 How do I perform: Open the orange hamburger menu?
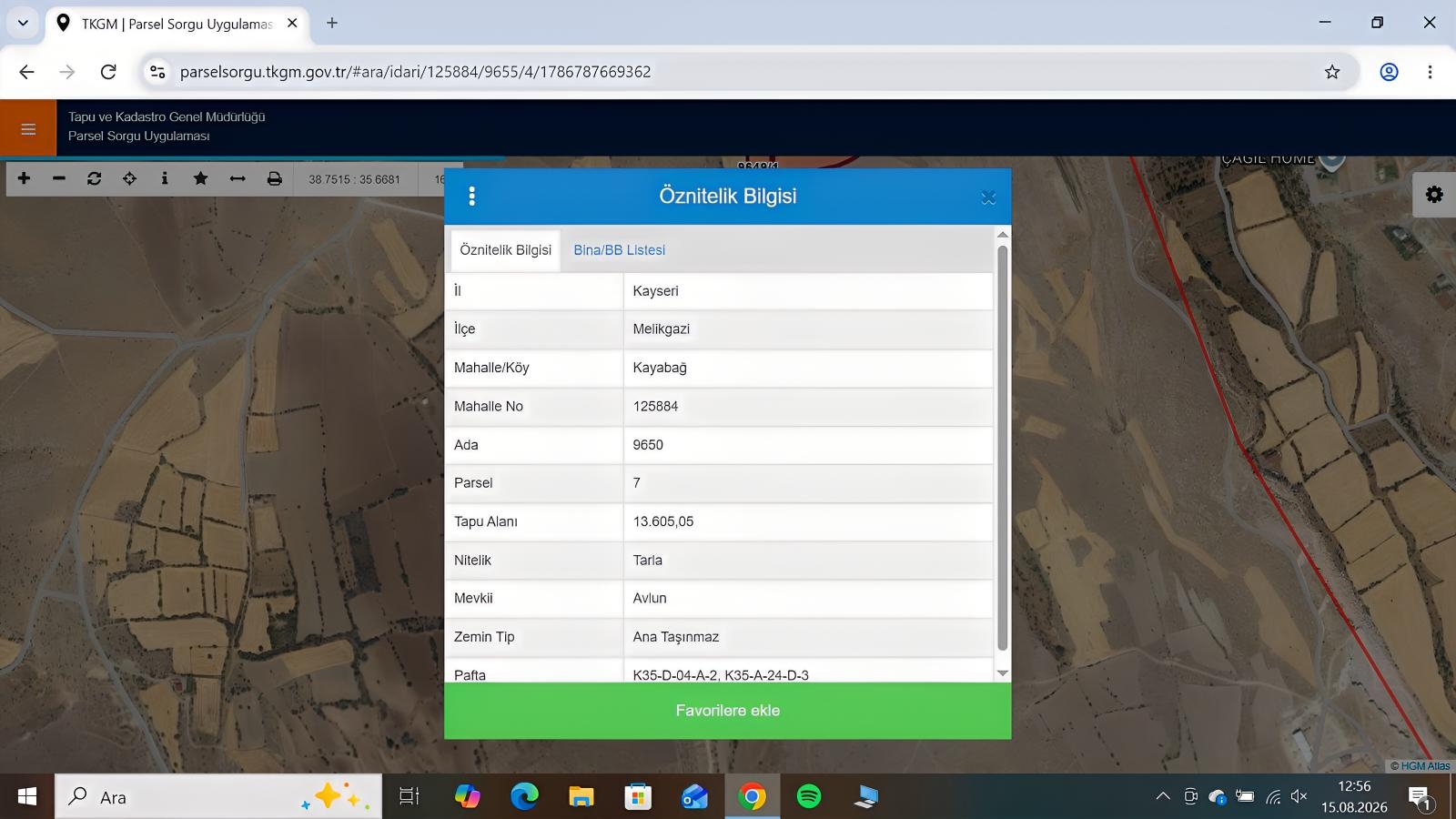click(x=28, y=128)
